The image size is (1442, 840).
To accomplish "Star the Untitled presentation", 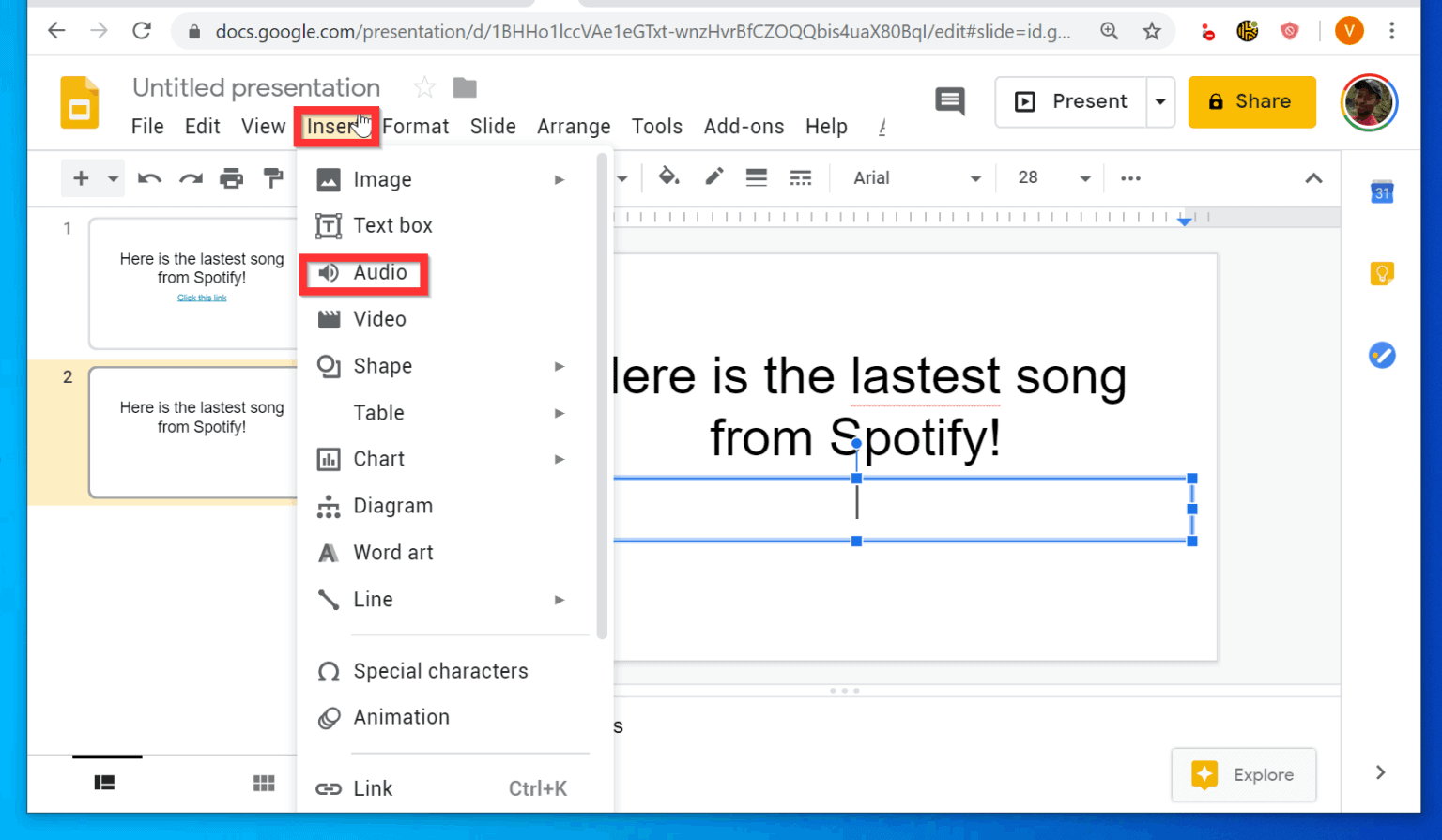I will 424,88.
